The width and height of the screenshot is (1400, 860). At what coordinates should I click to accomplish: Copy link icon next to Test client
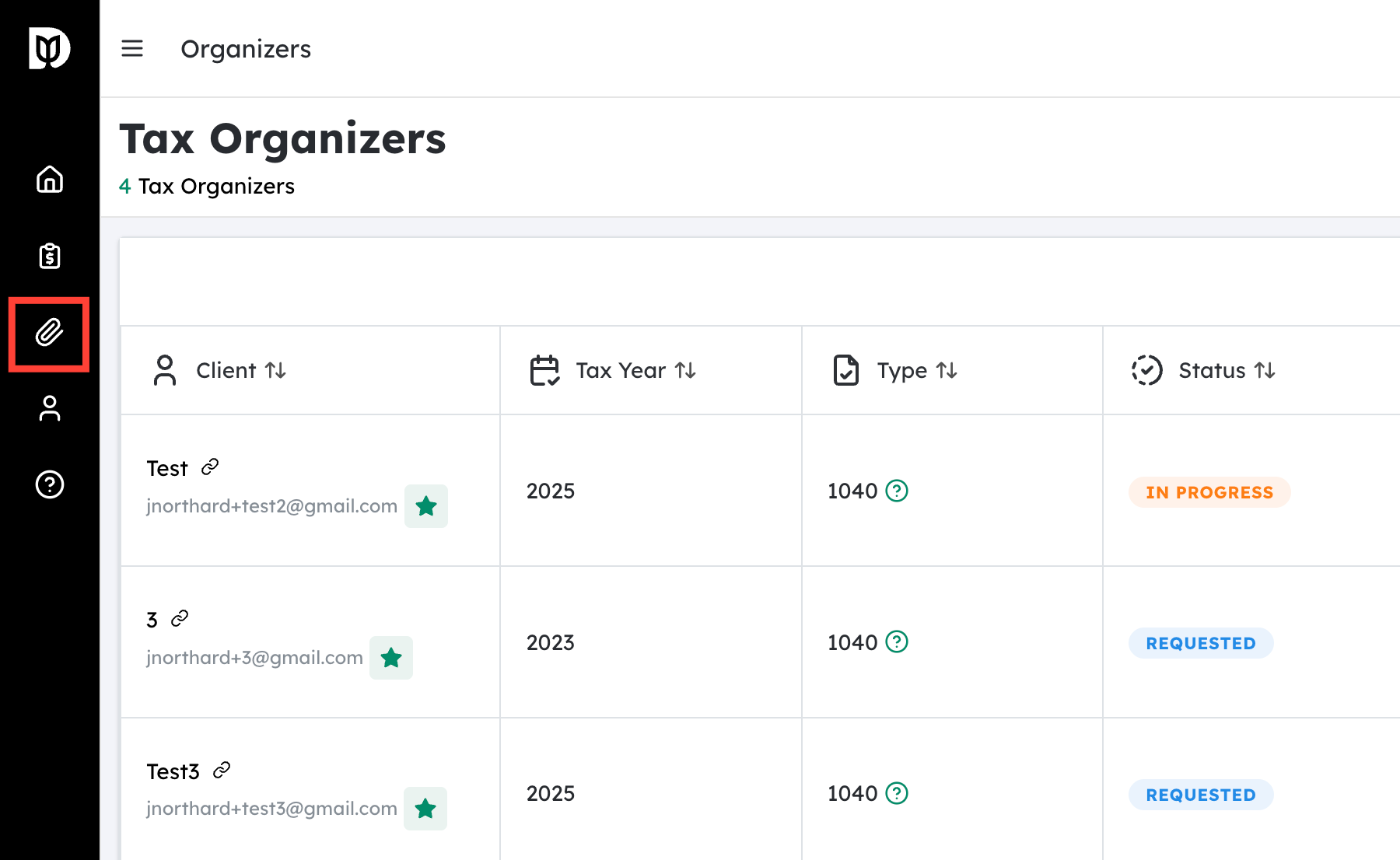(210, 467)
